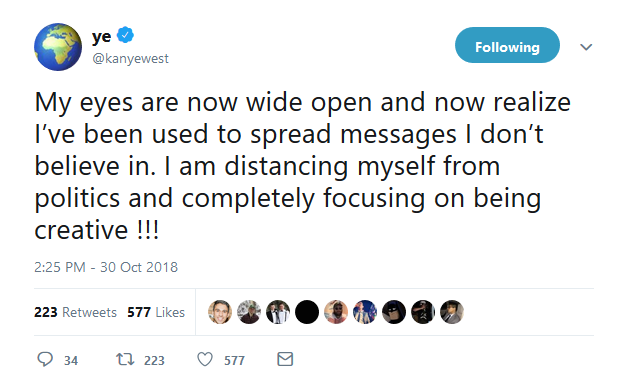Image resolution: width=625 pixels, height=390 pixels.
Task: Click the reply count 34
Action: pos(71,360)
